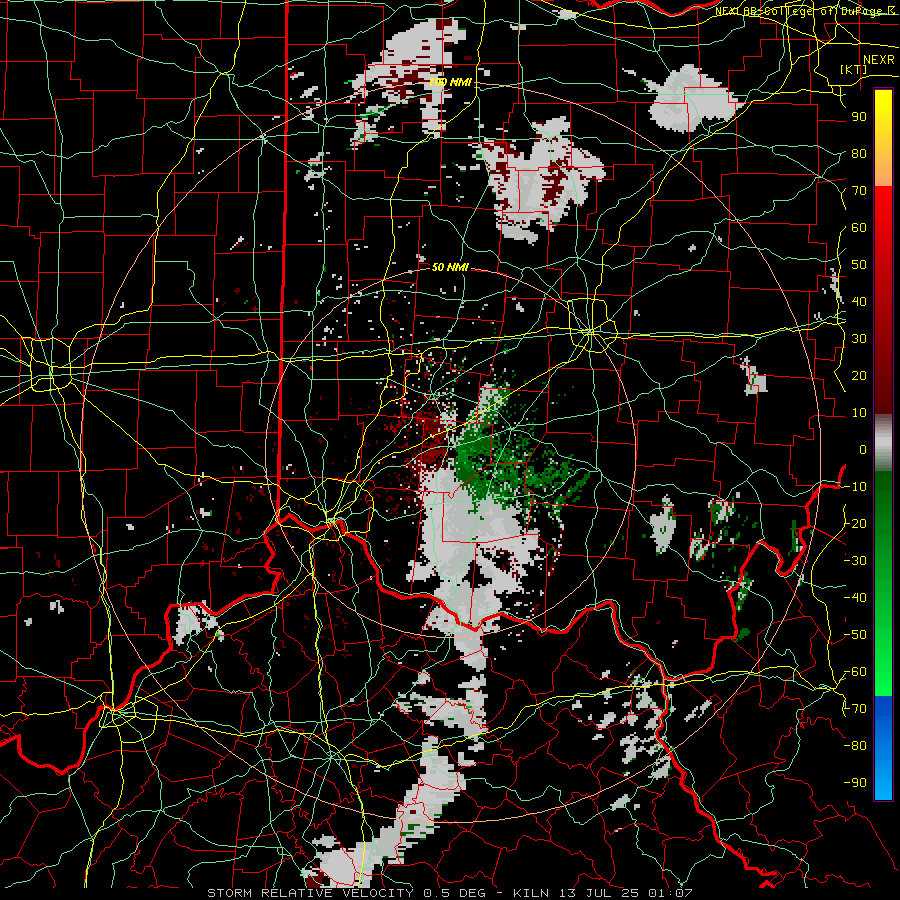Image resolution: width=900 pixels, height=900 pixels.
Task: Click the positive 30 scale label
Action: [x=859, y=339]
